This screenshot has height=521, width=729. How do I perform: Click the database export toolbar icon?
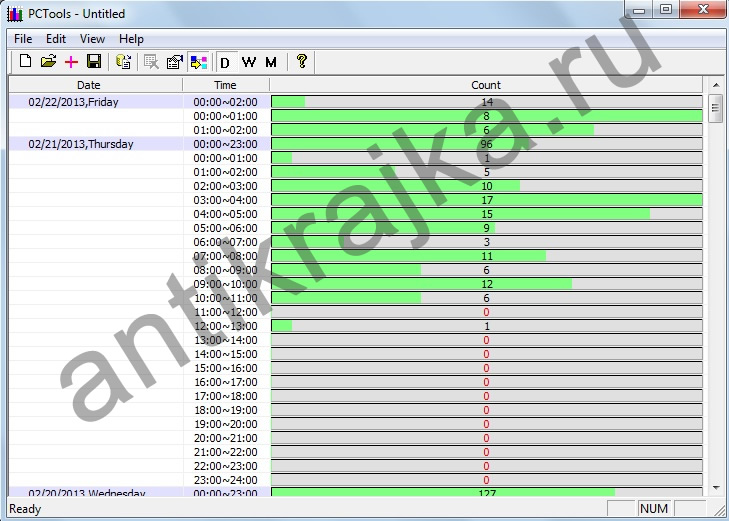coord(124,62)
